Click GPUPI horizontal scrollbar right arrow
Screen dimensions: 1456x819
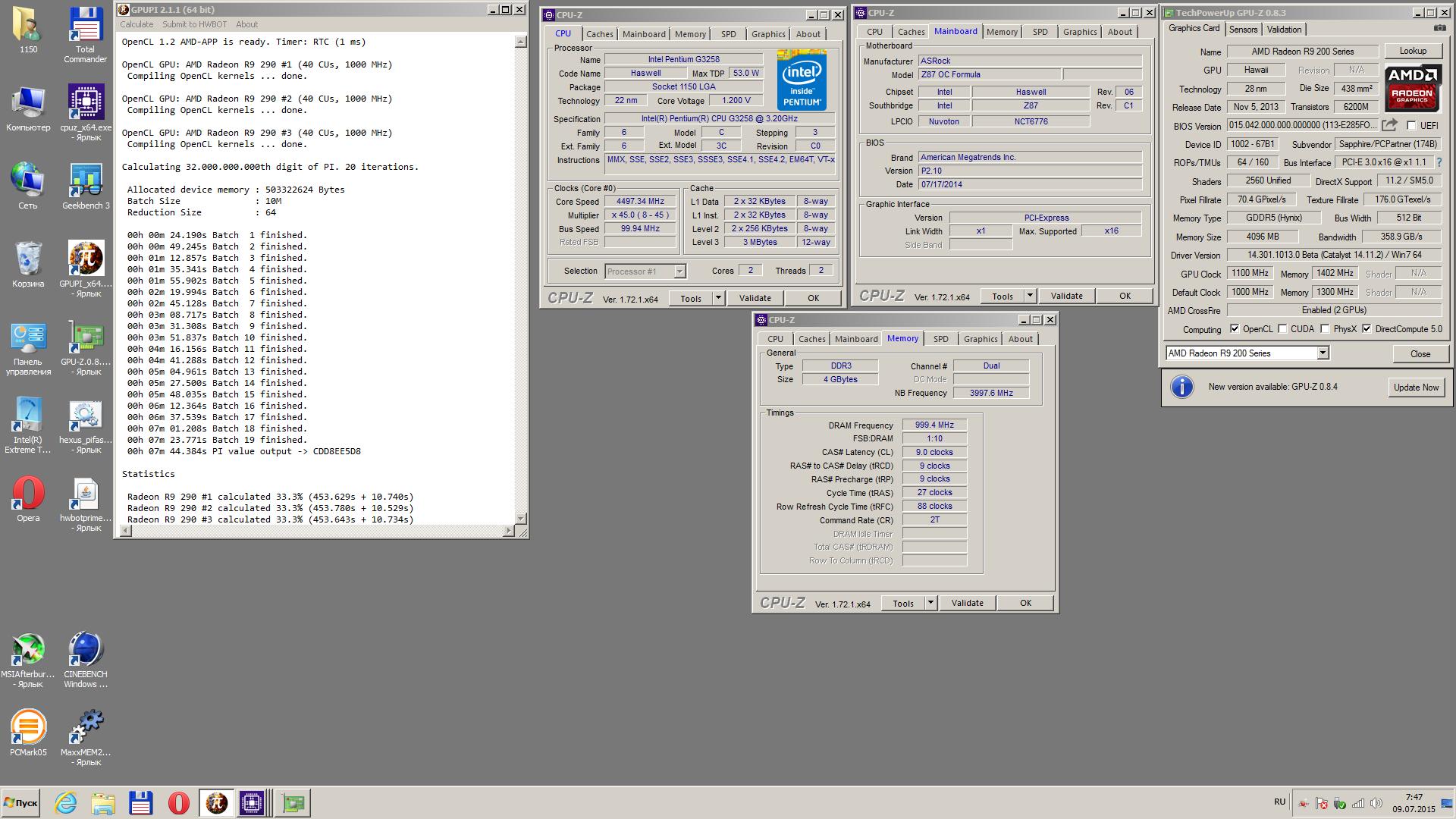tap(508, 531)
